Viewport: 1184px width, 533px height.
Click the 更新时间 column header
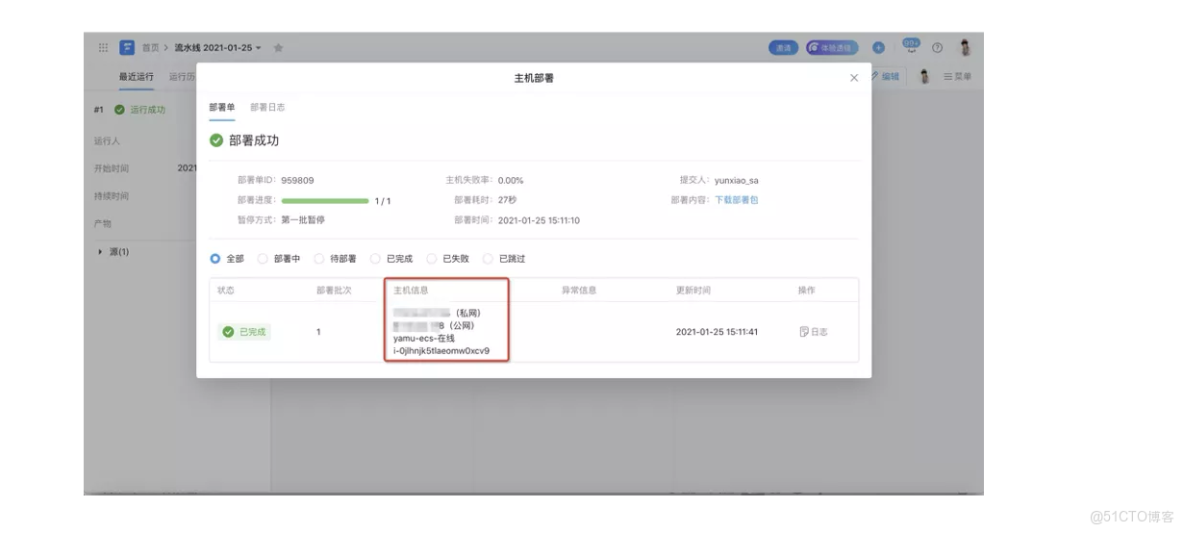[x=693, y=290]
